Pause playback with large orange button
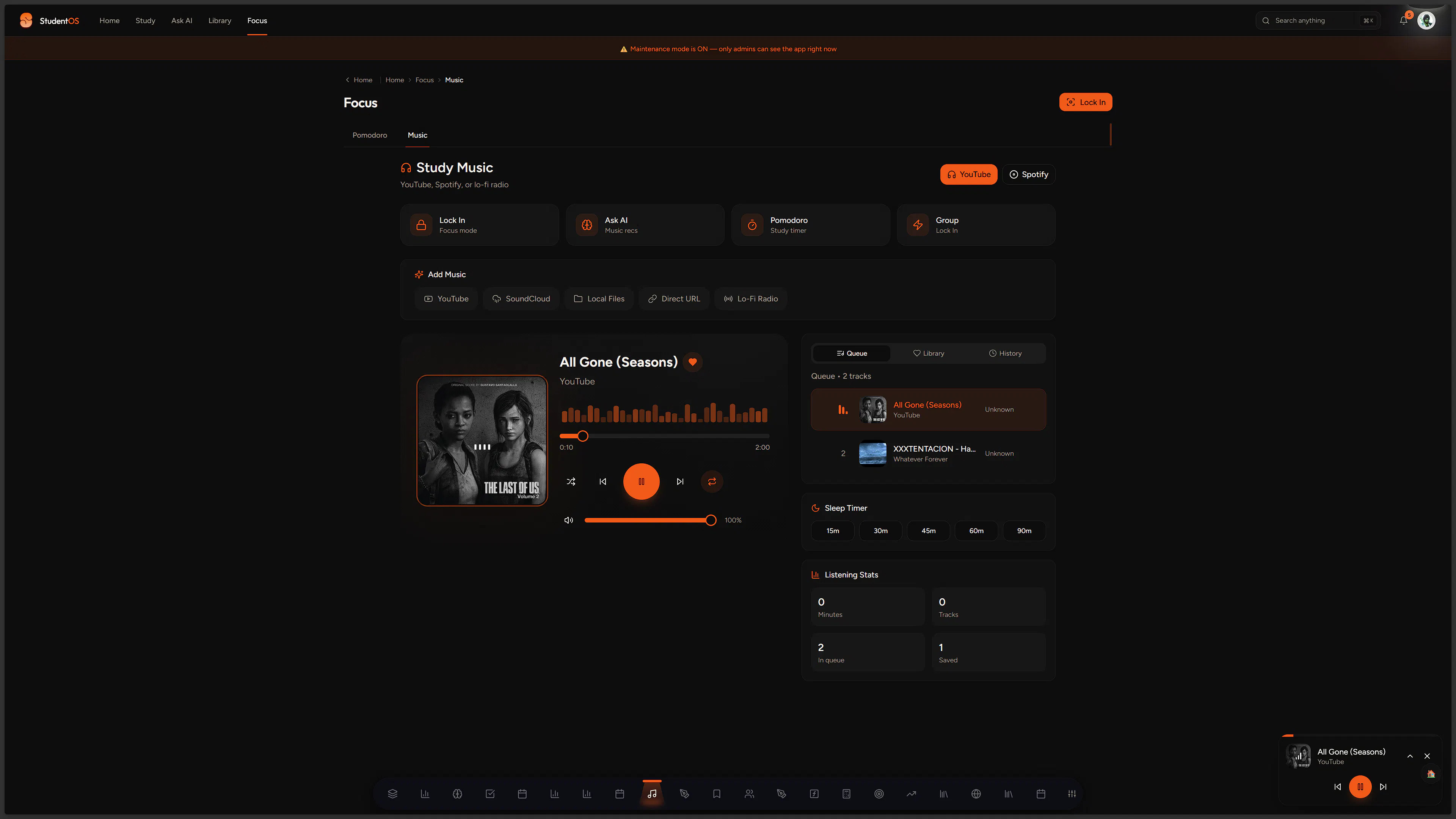The width and height of the screenshot is (1456, 819). click(641, 482)
